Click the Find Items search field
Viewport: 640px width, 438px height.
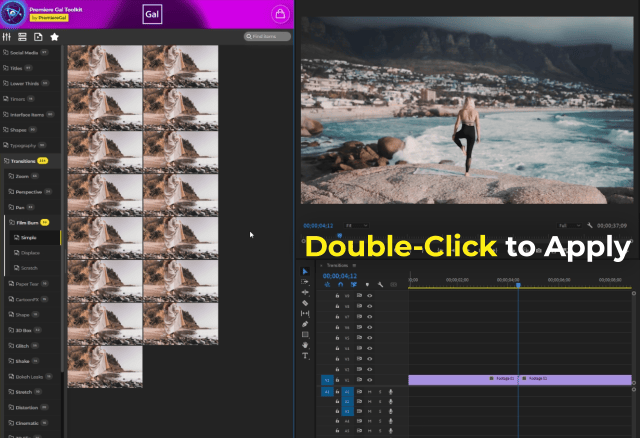coord(267,36)
